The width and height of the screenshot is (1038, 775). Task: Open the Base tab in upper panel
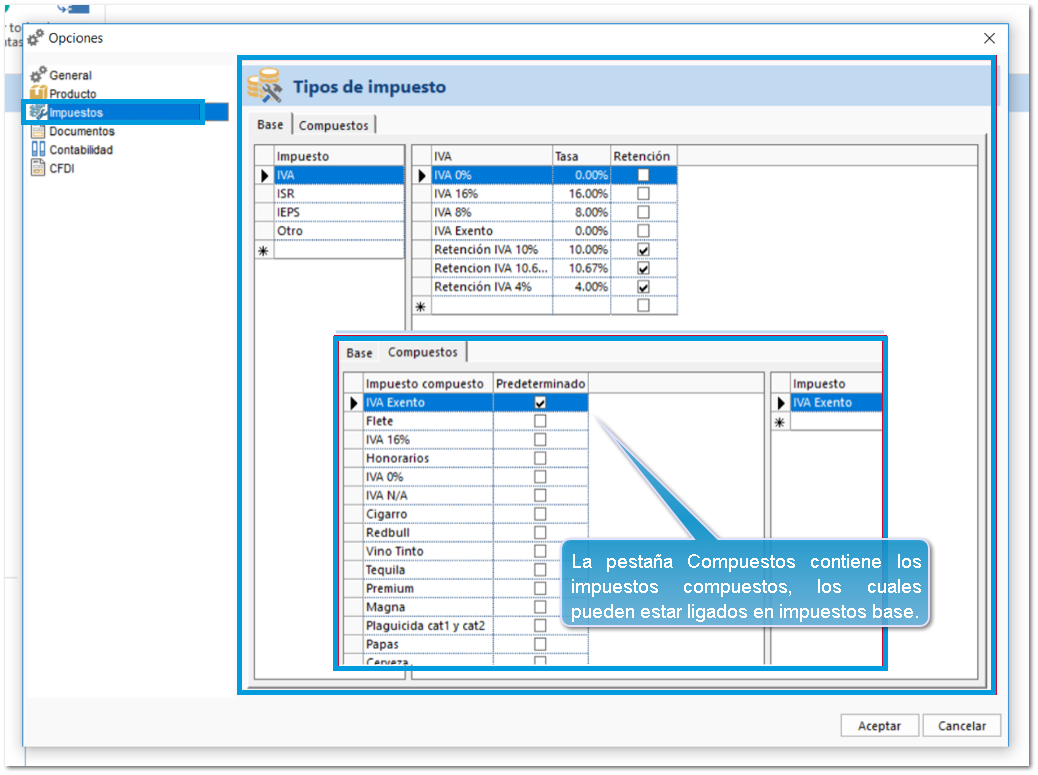270,125
